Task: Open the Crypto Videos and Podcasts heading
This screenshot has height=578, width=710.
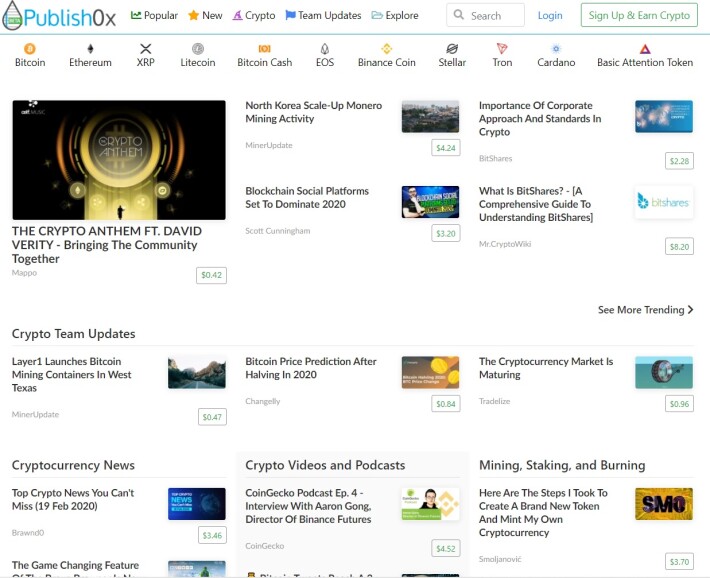Action: tap(325, 465)
